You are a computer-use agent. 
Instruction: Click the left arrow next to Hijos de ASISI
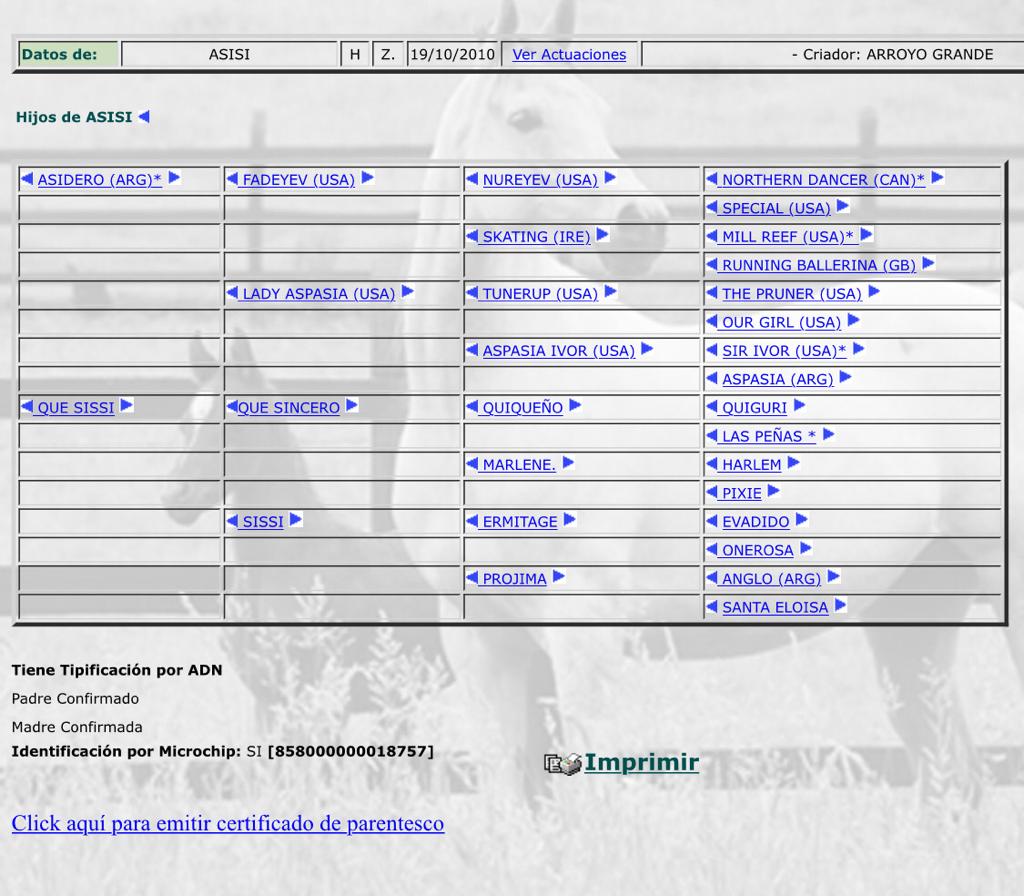point(143,117)
